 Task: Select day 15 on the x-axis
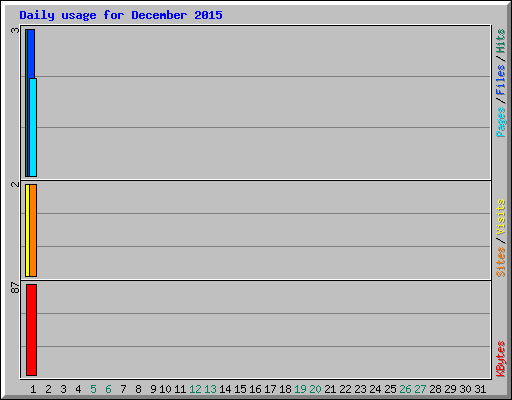240,389
